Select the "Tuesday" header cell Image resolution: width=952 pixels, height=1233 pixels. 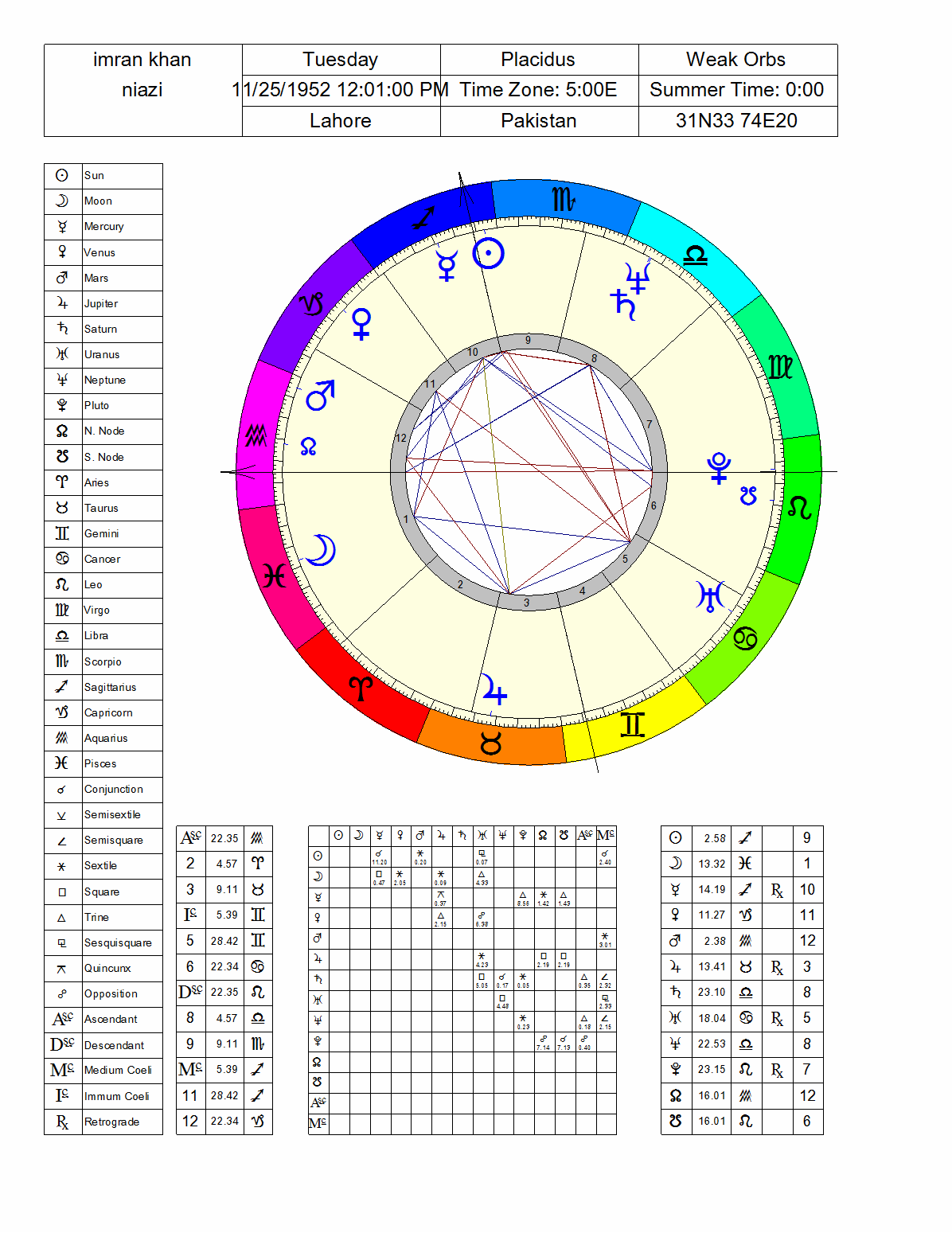[341, 60]
